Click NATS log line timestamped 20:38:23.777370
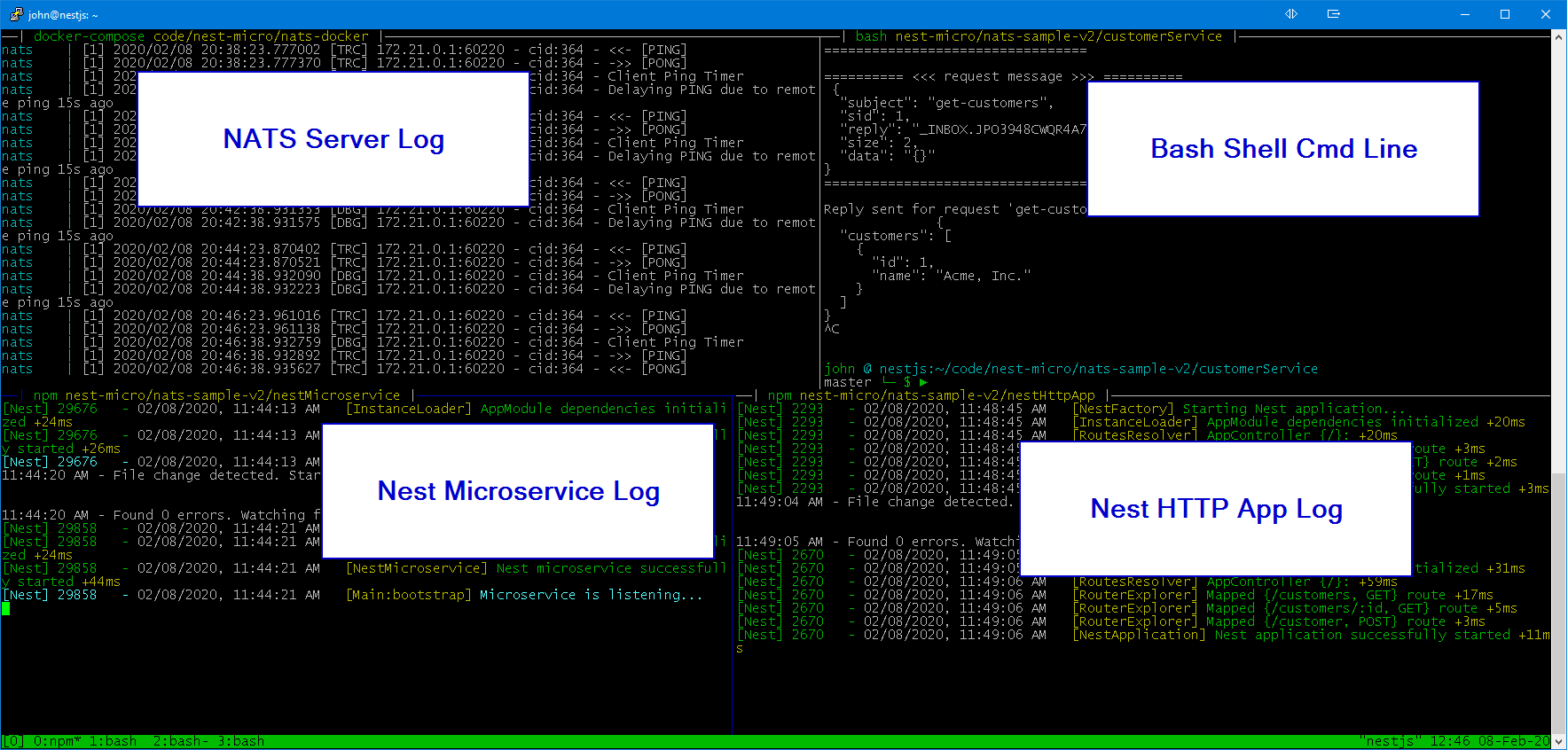1568x750 pixels. click(344, 63)
